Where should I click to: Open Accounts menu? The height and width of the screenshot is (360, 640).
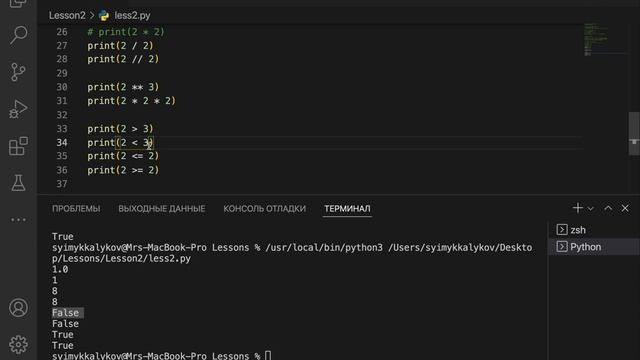pyautogui.click(x=18, y=308)
